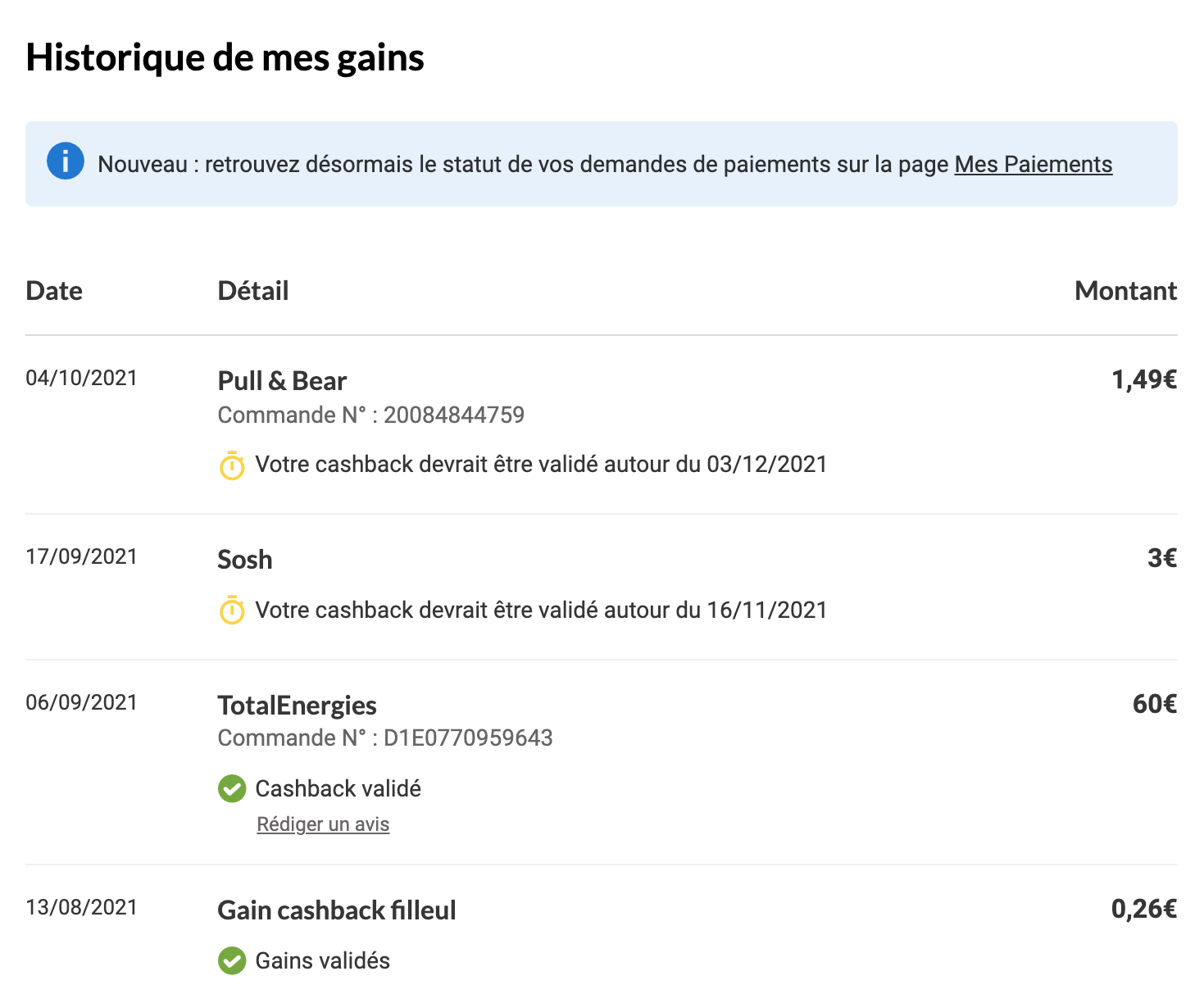The height and width of the screenshot is (994, 1204).
Task: Click the TotalEnergies order number D1E0770959643
Action: 468,738
